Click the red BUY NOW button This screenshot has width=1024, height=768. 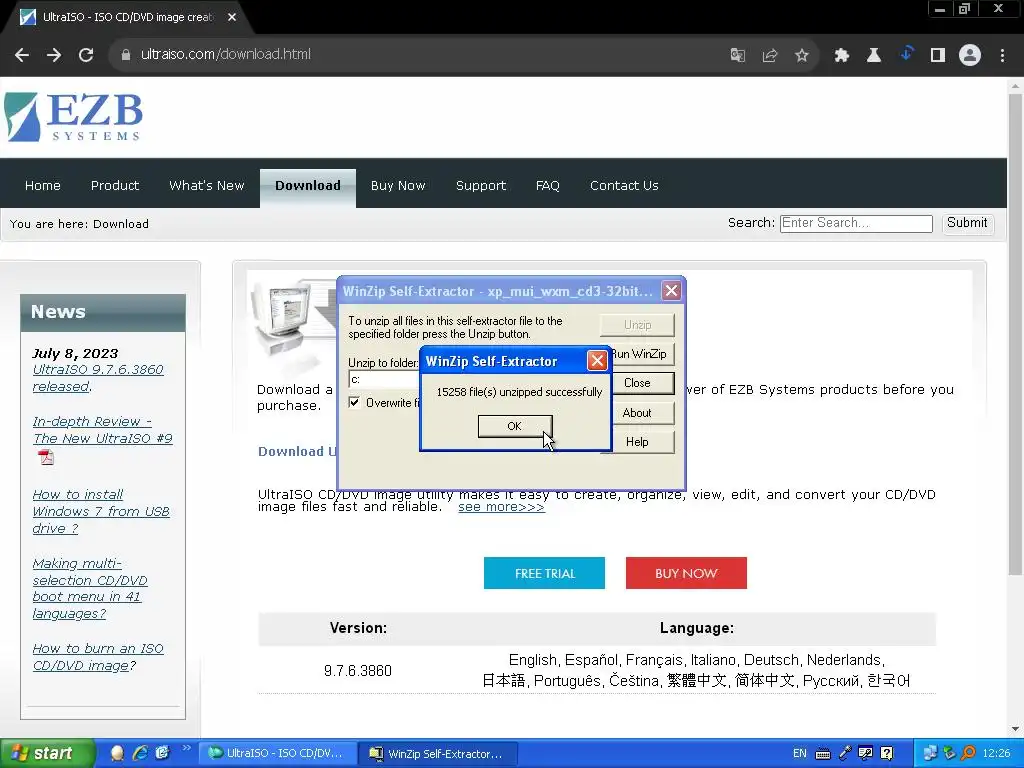[x=686, y=573]
